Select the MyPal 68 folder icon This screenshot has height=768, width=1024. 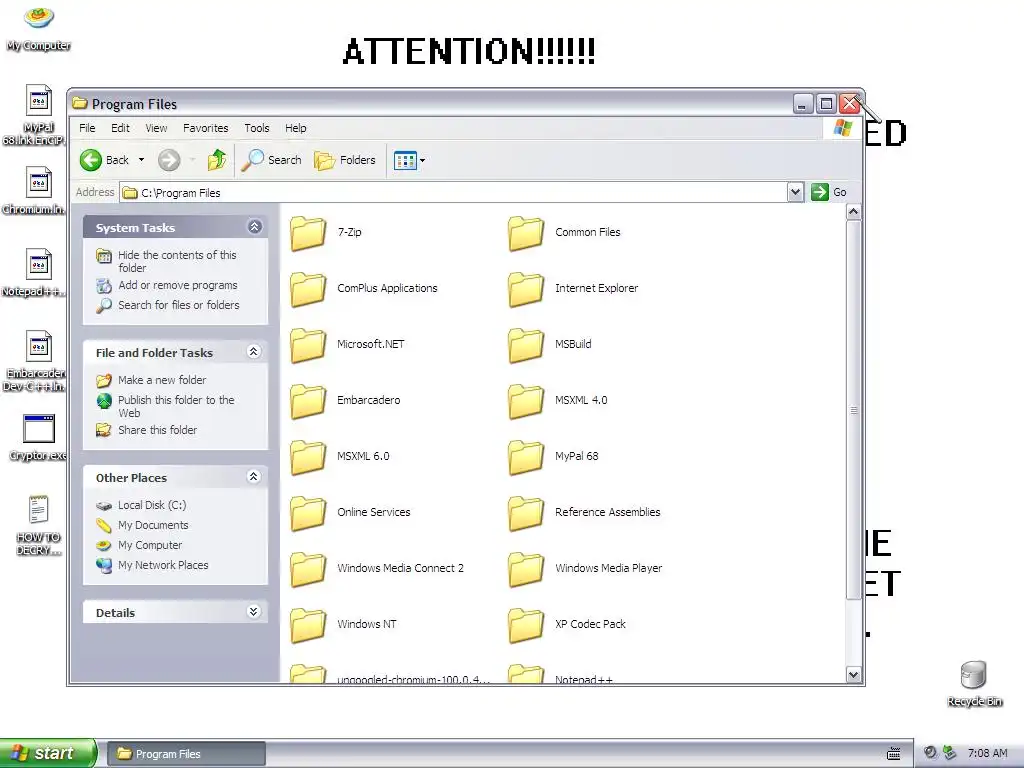526,457
